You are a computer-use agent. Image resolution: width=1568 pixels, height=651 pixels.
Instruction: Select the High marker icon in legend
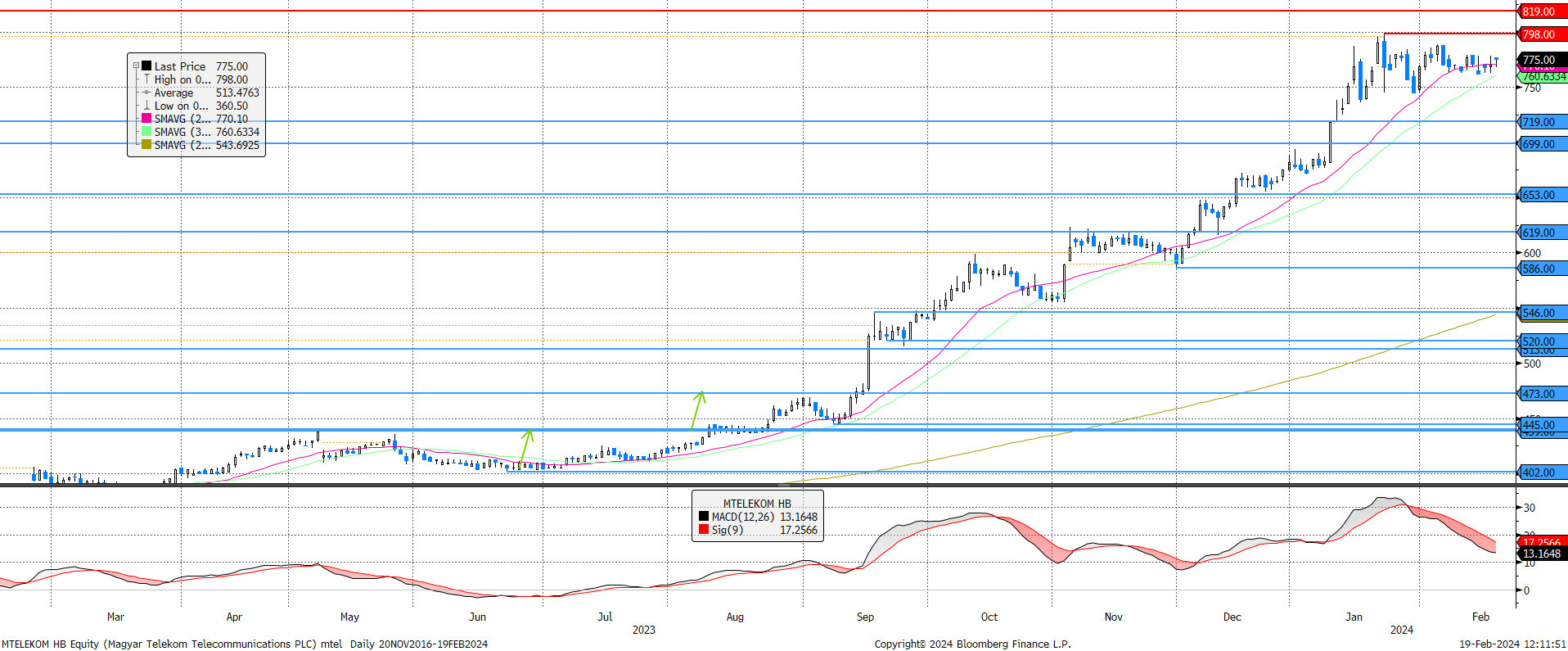coord(146,79)
